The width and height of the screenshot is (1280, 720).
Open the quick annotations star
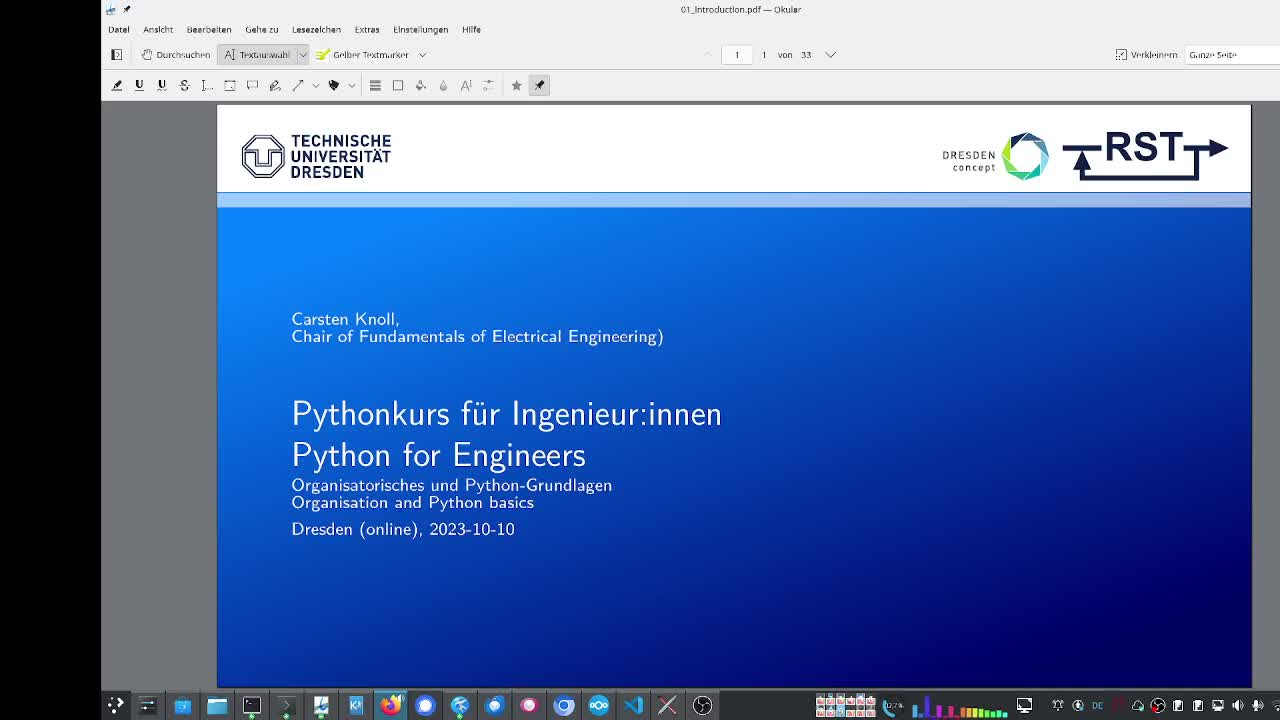pos(516,86)
